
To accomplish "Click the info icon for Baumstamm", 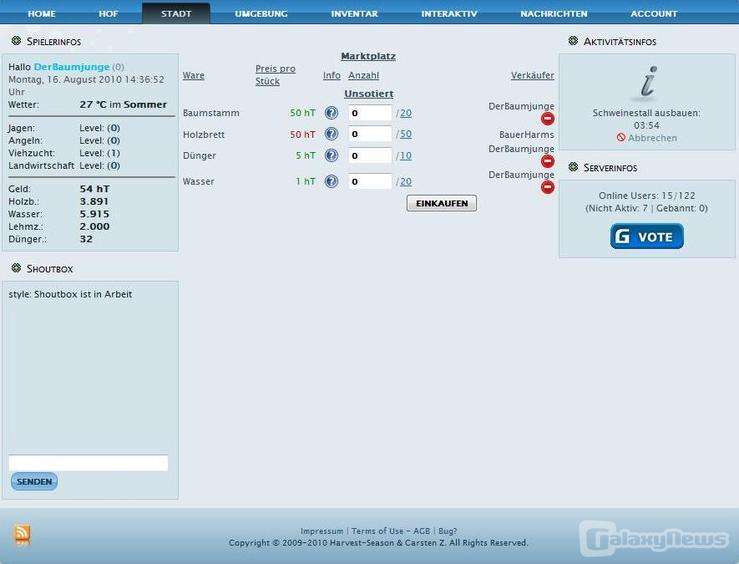I will pos(331,113).
